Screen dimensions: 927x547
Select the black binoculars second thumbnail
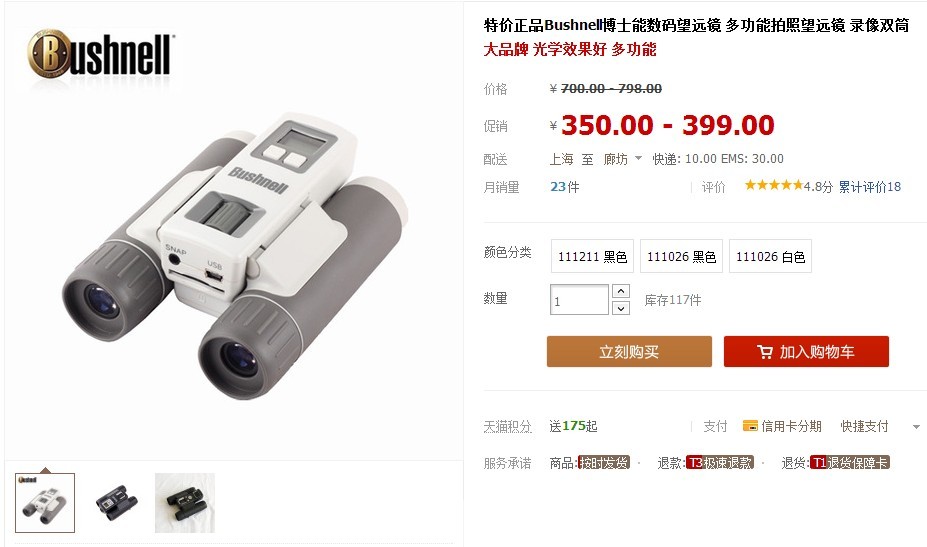pyautogui.click(x=116, y=503)
